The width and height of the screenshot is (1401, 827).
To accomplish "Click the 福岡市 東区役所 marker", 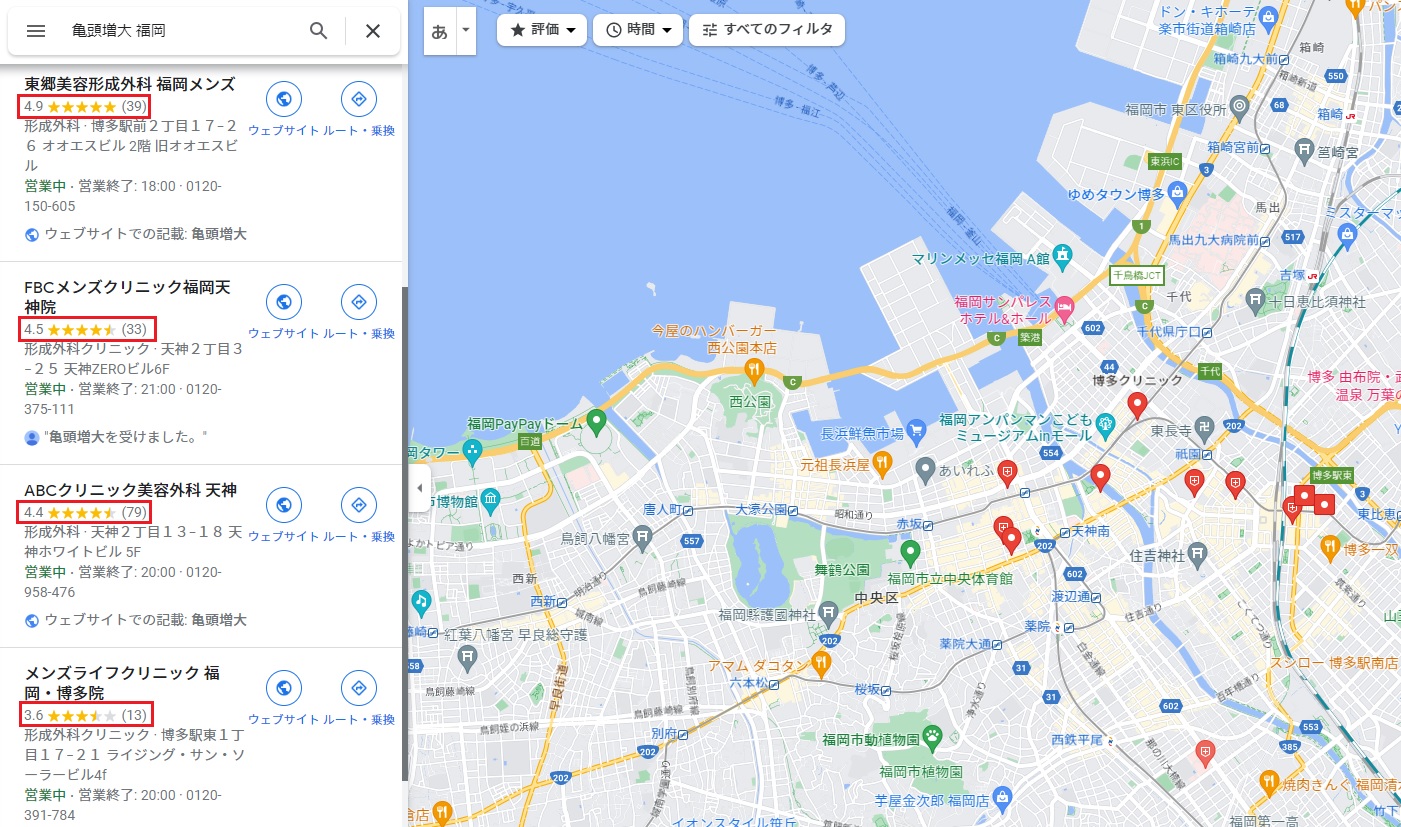I will 1239,106.
